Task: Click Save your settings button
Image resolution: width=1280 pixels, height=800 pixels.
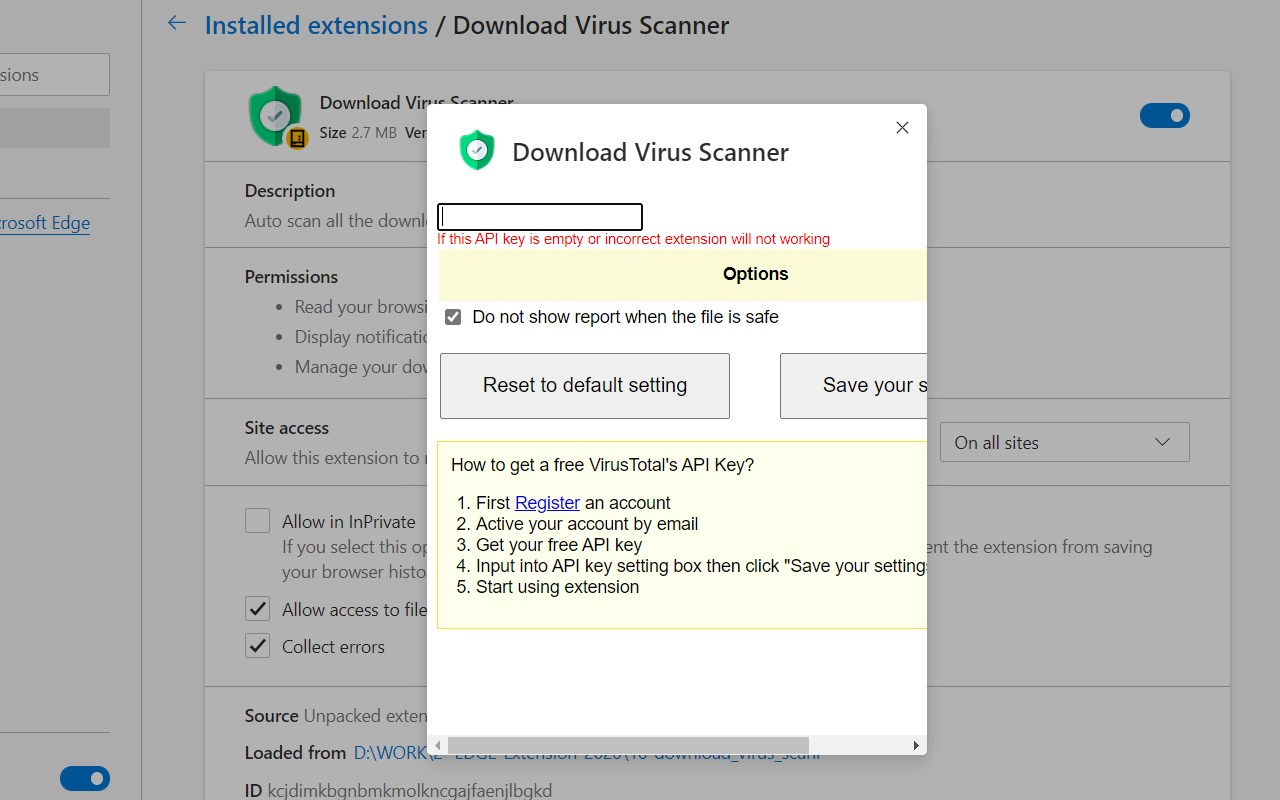Action: click(853, 385)
